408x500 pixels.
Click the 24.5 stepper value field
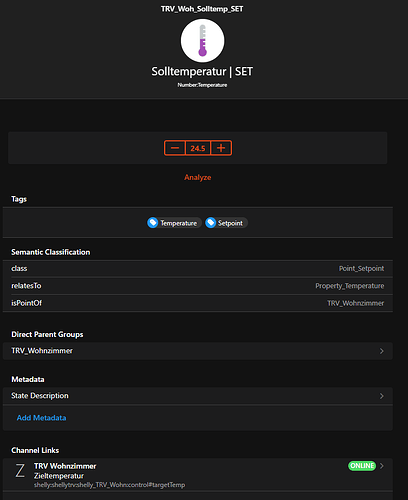198,148
